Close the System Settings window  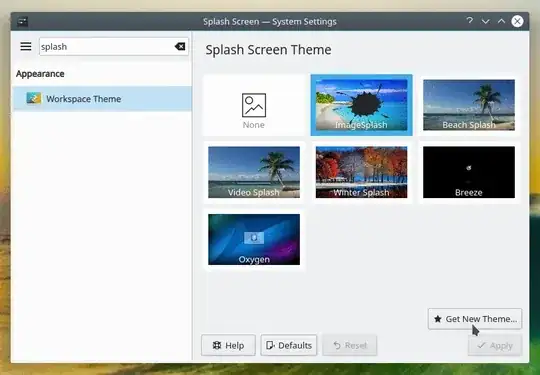pyautogui.click(x=517, y=21)
